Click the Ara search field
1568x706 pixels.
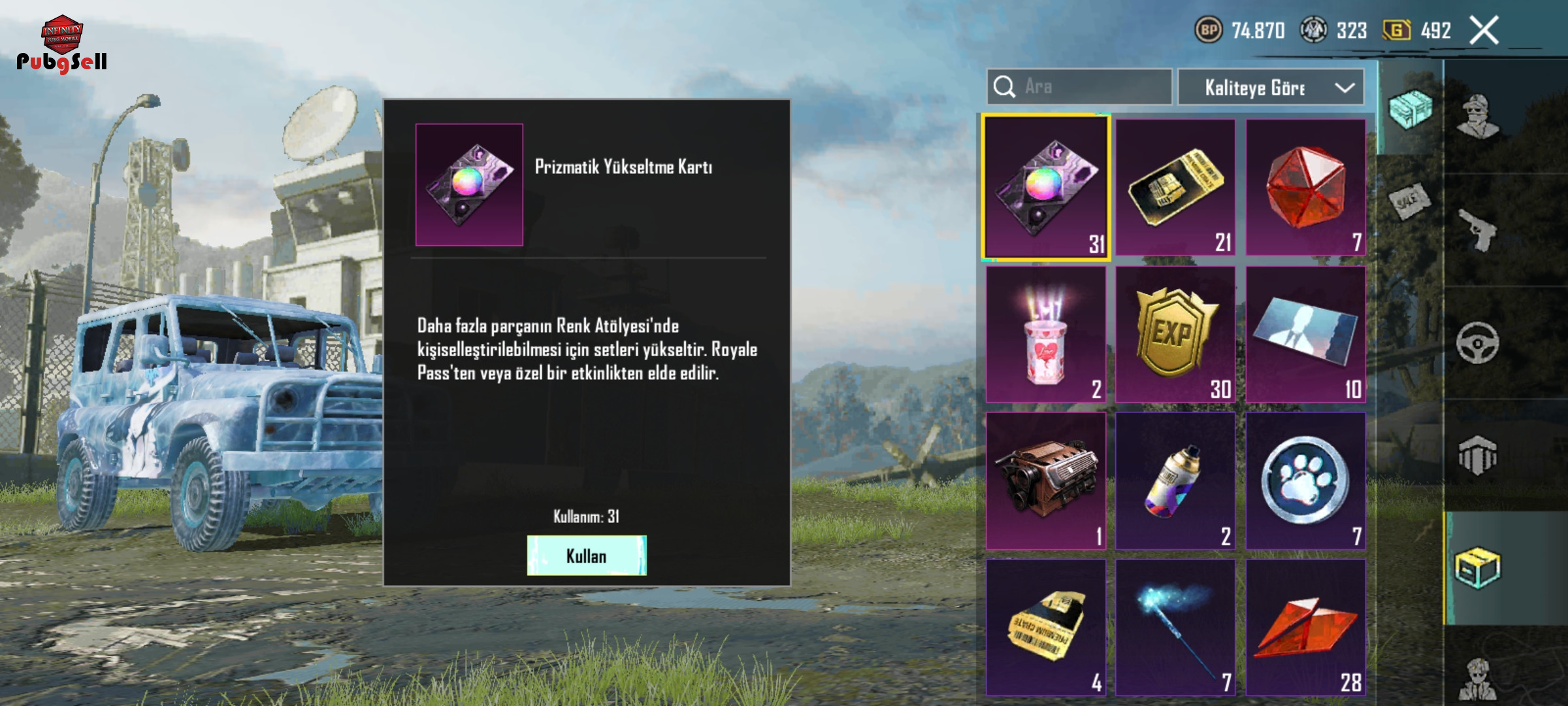(1079, 86)
